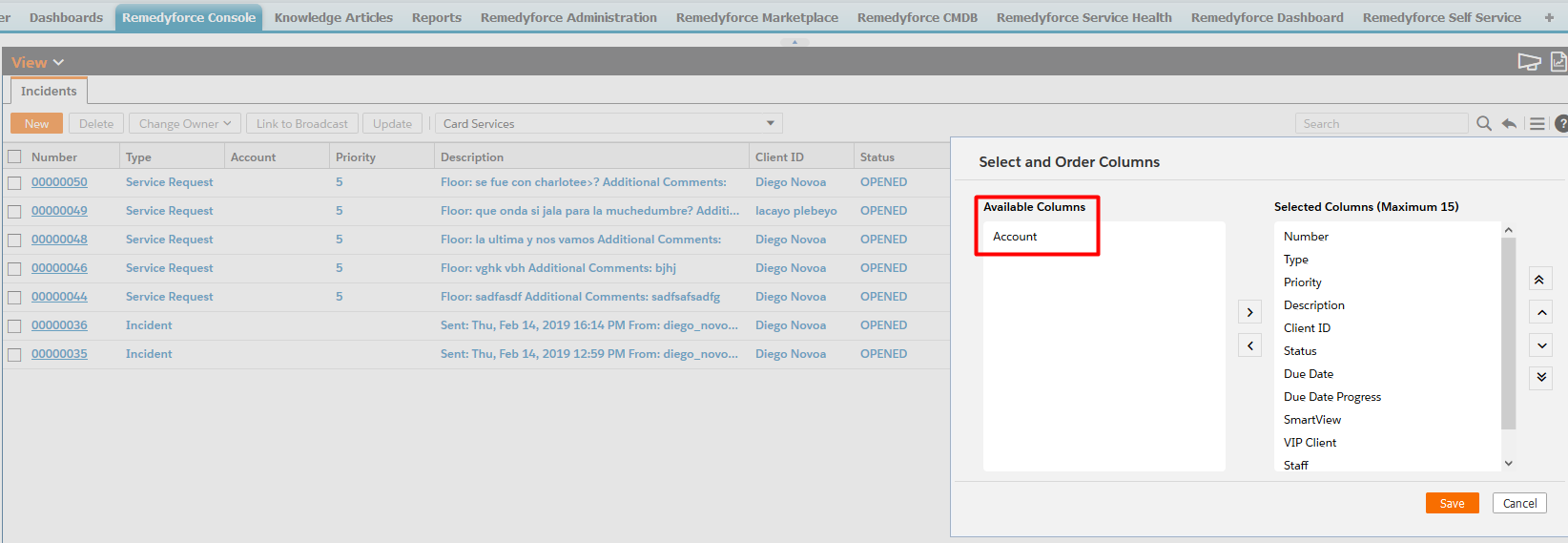Screen dimensions: 1568x543
Task: Select the Incidents sub-tab
Action: click(x=49, y=91)
